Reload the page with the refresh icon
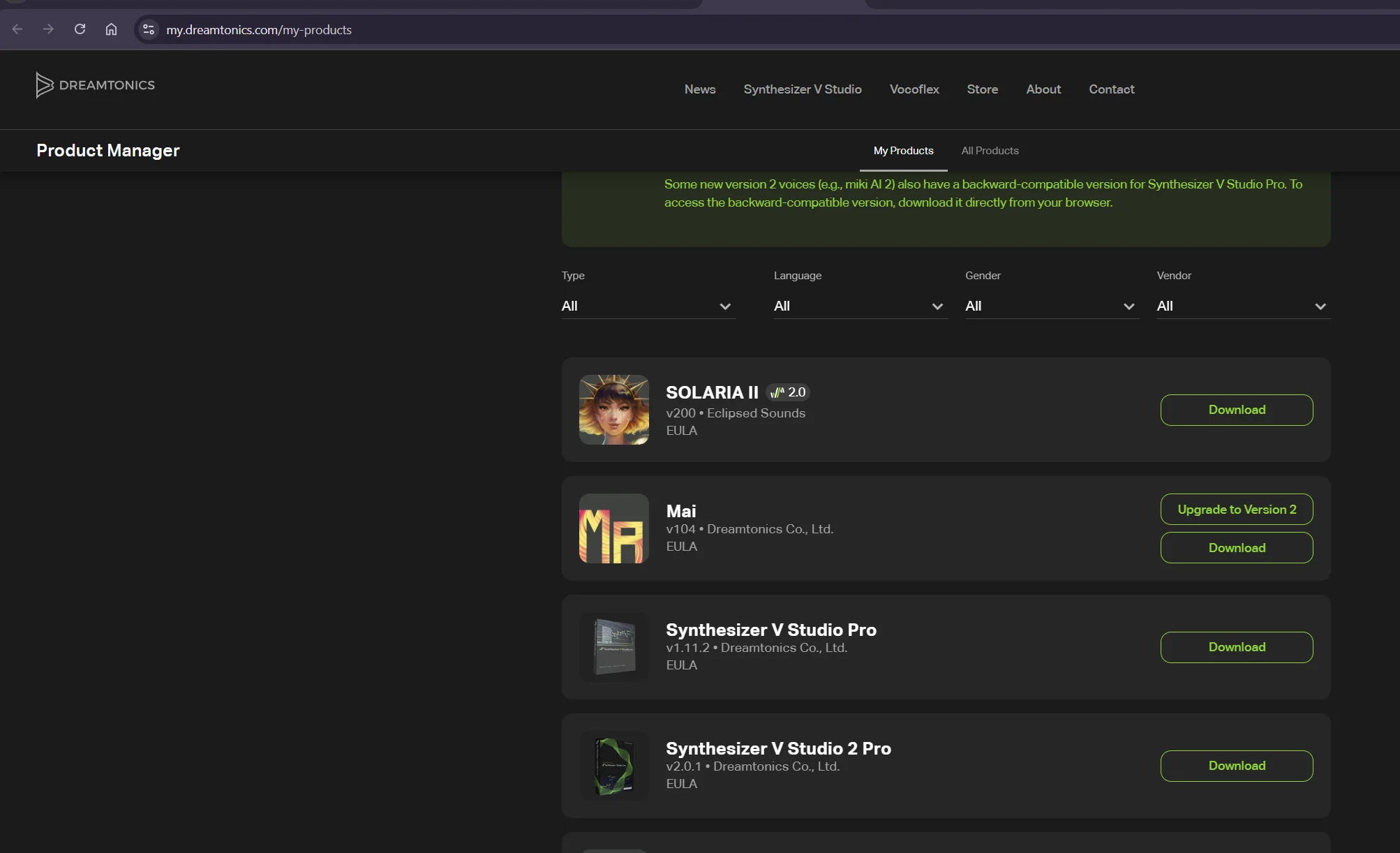Image resolution: width=1400 pixels, height=853 pixels. pos(80,29)
